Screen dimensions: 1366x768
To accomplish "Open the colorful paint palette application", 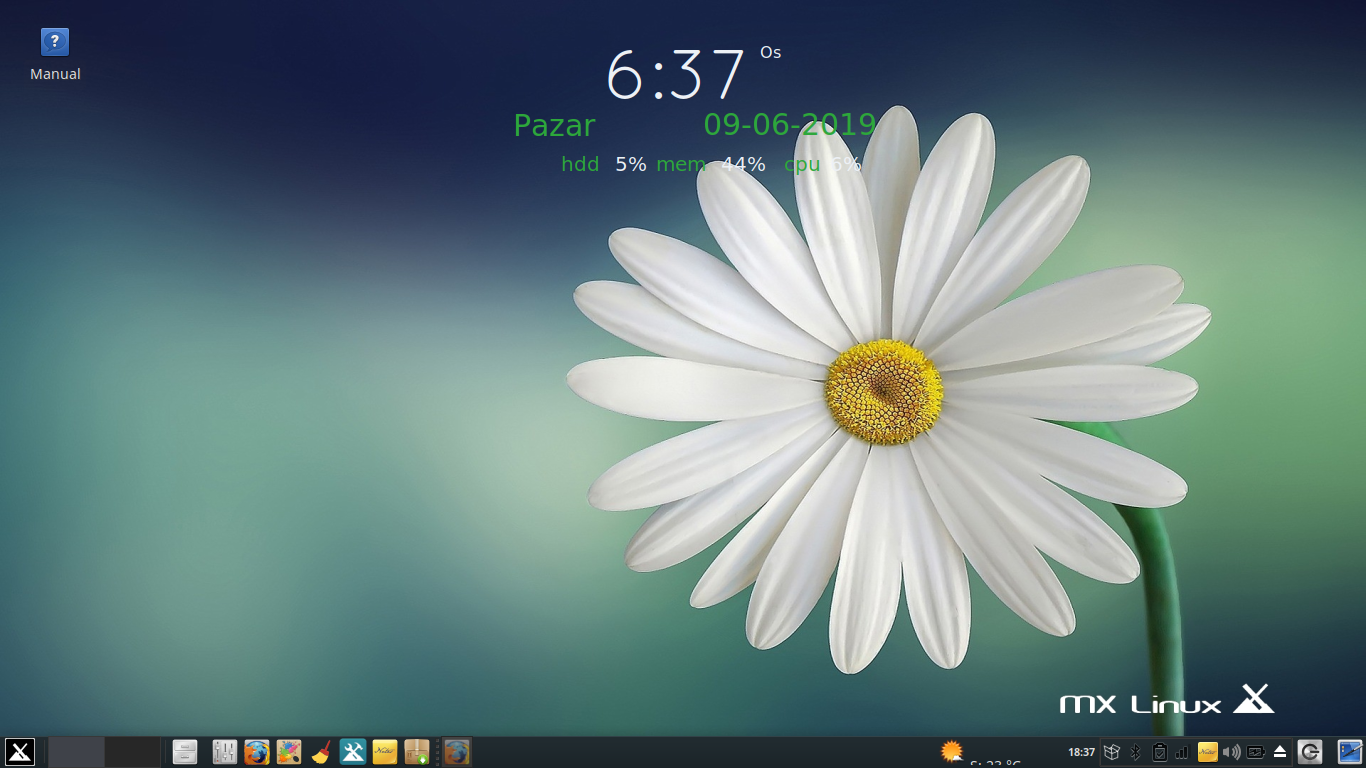I will (x=289, y=752).
